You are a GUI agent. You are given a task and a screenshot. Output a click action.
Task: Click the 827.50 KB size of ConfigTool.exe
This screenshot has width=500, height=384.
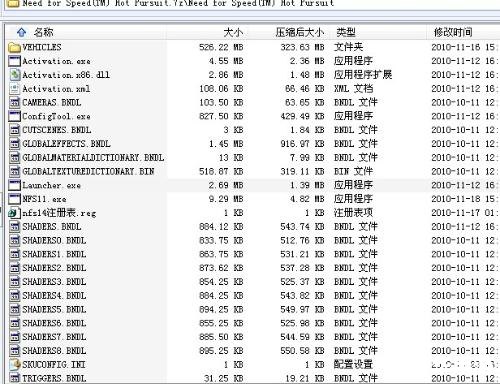pos(221,116)
